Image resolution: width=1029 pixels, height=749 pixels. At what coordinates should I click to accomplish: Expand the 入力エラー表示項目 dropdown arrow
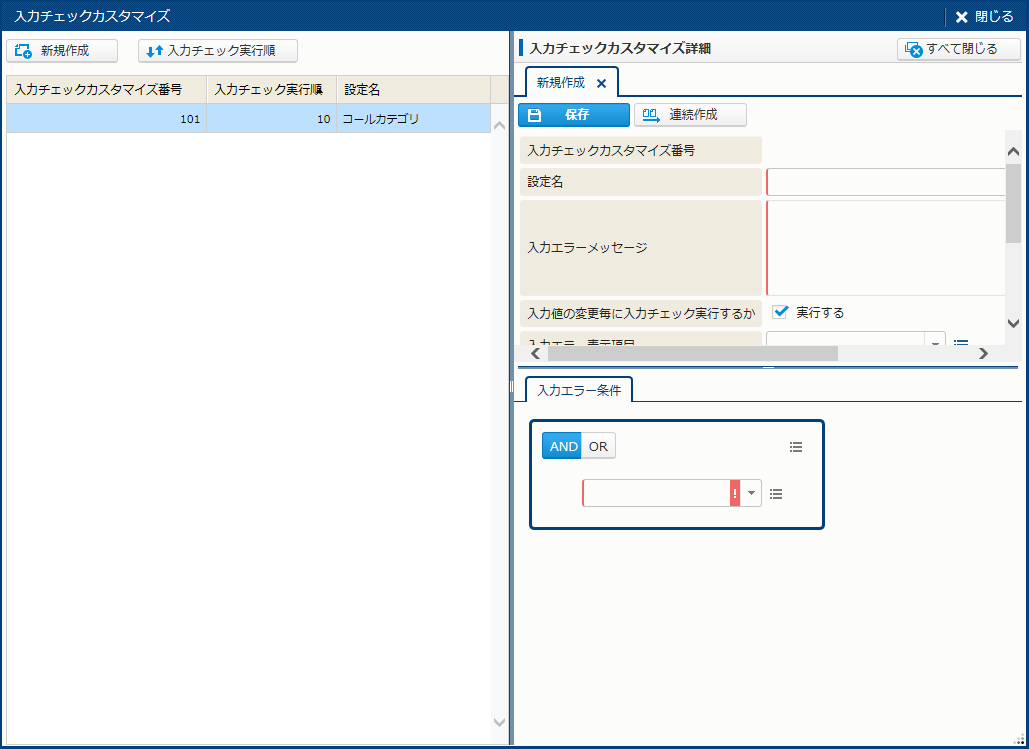click(936, 343)
